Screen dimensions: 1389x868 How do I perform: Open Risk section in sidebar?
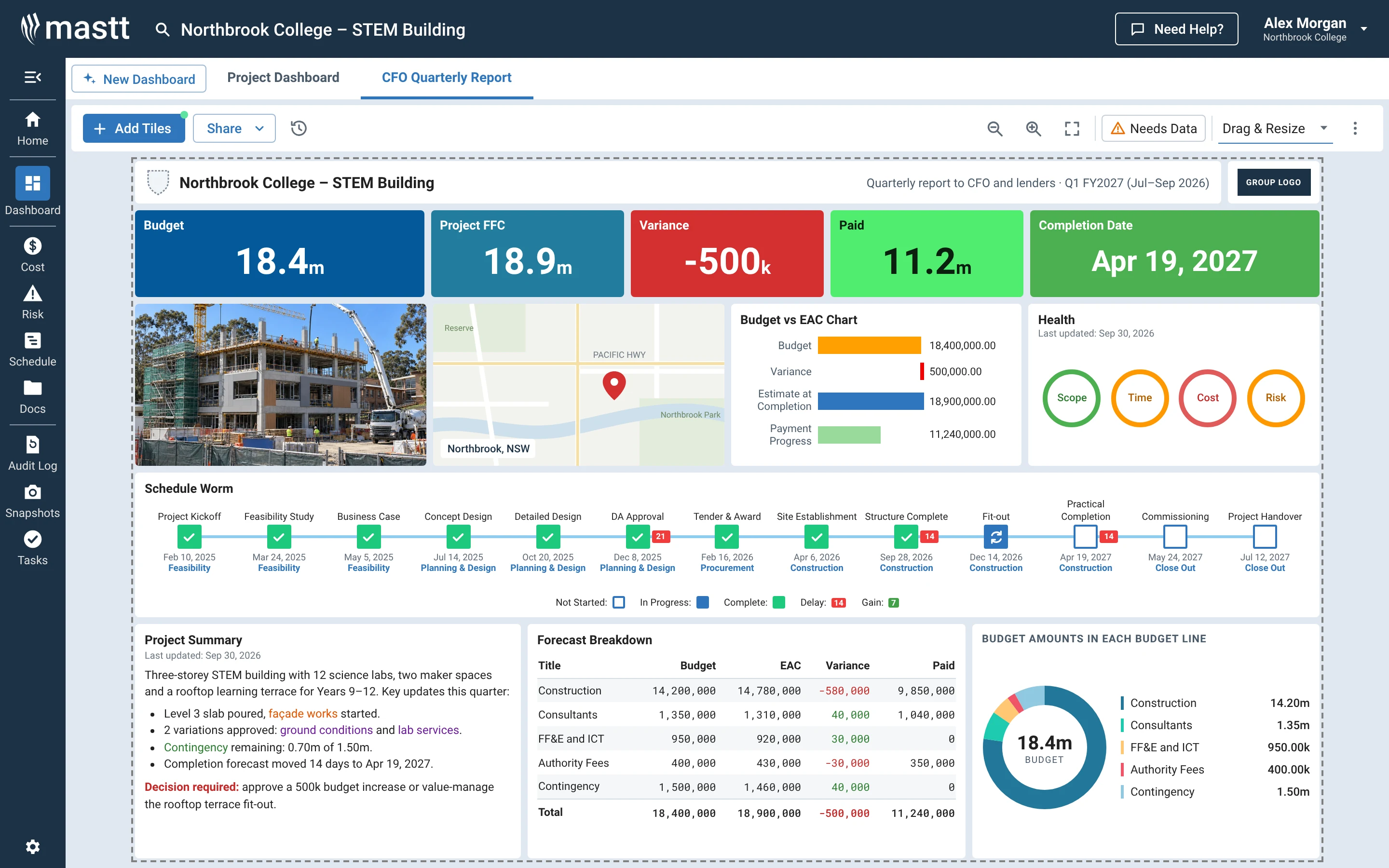point(33,302)
